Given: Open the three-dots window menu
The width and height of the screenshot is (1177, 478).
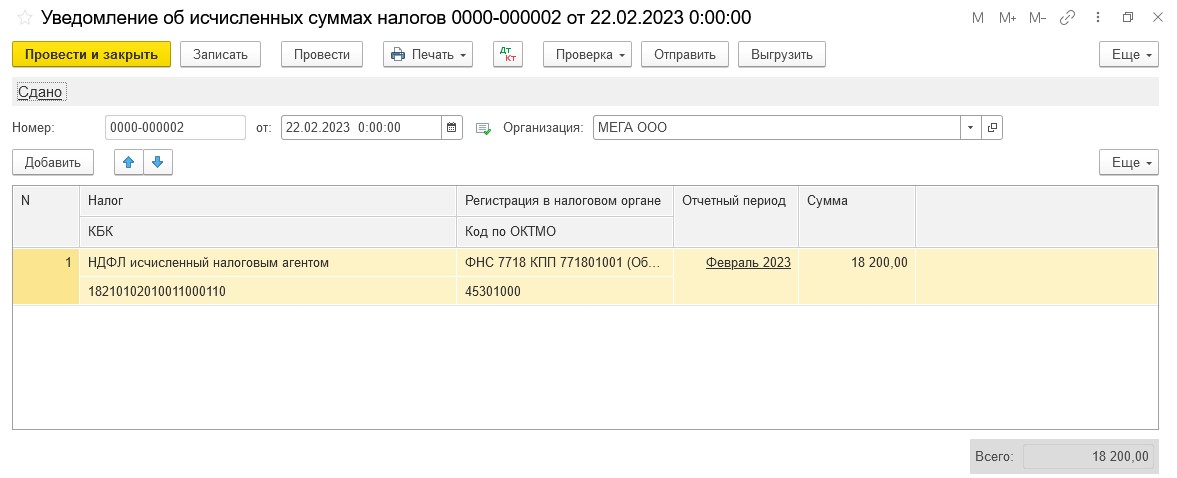Looking at the screenshot, I should tap(1099, 18).
